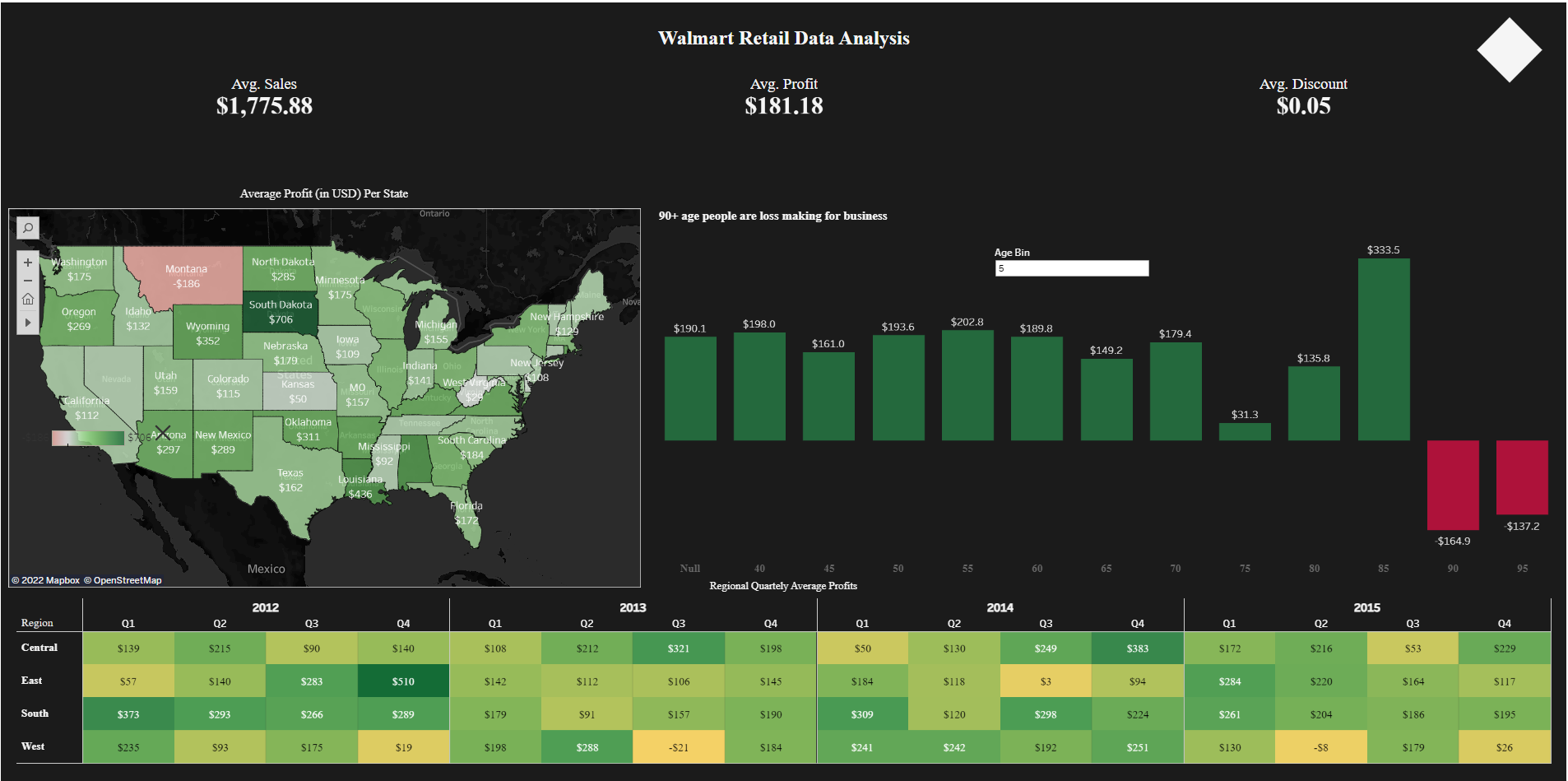This screenshot has height=781, width=1568.
Task: Click the Central region row label
Action: [39, 648]
